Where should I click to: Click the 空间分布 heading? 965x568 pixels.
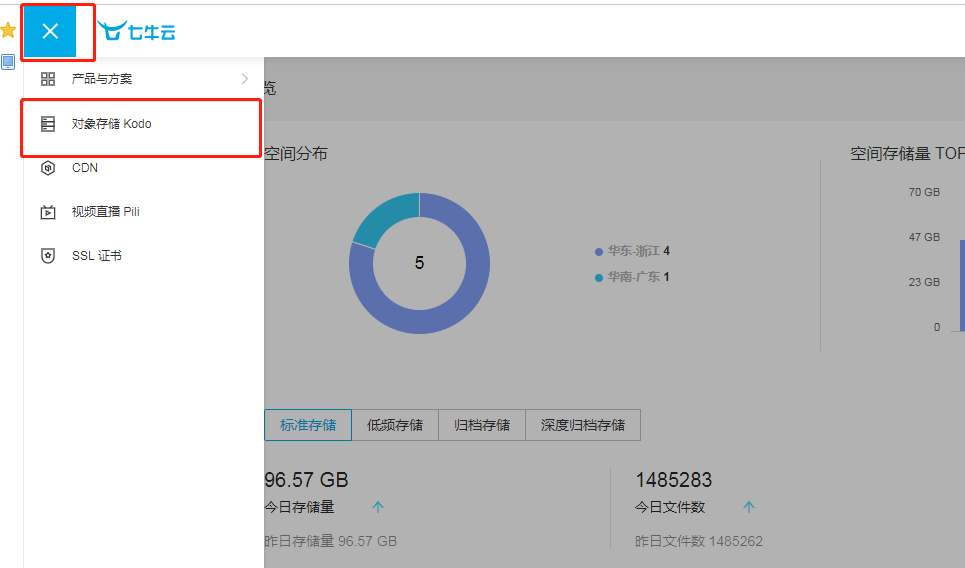[296, 153]
